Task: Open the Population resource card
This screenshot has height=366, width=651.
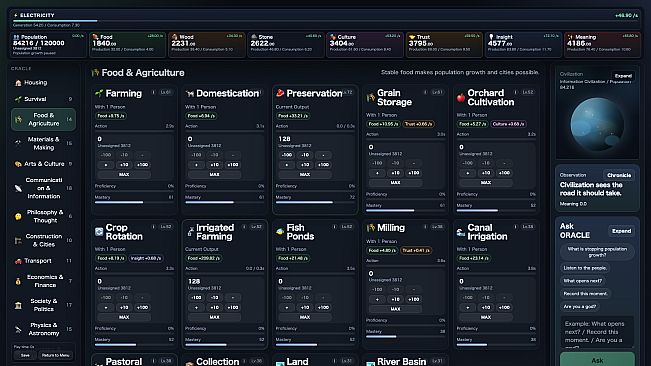Action: (x=48, y=45)
